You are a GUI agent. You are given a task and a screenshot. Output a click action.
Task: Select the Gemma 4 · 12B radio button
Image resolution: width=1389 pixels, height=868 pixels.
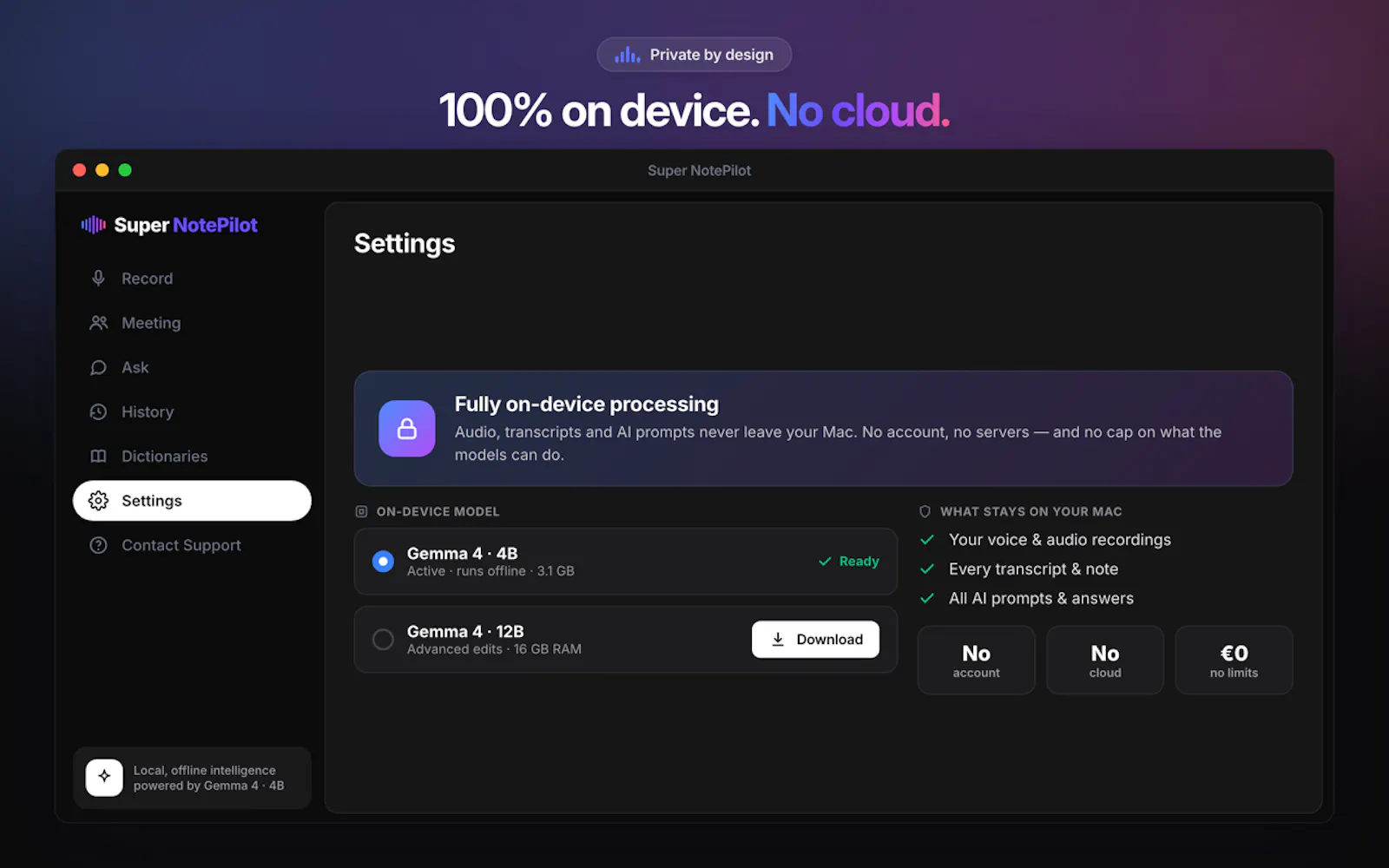point(383,640)
